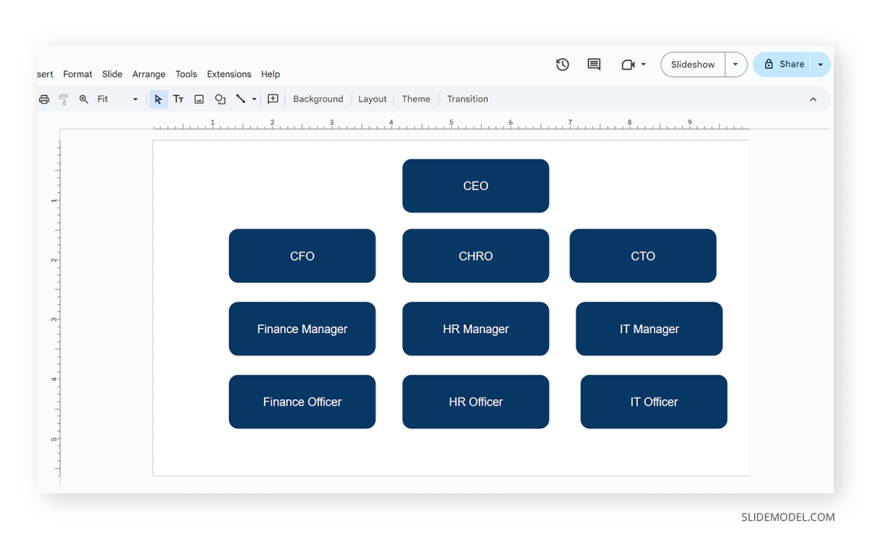Viewport: 870px width, 539px height.
Task: Select the IT Officer shape
Action: (x=654, y=402)
